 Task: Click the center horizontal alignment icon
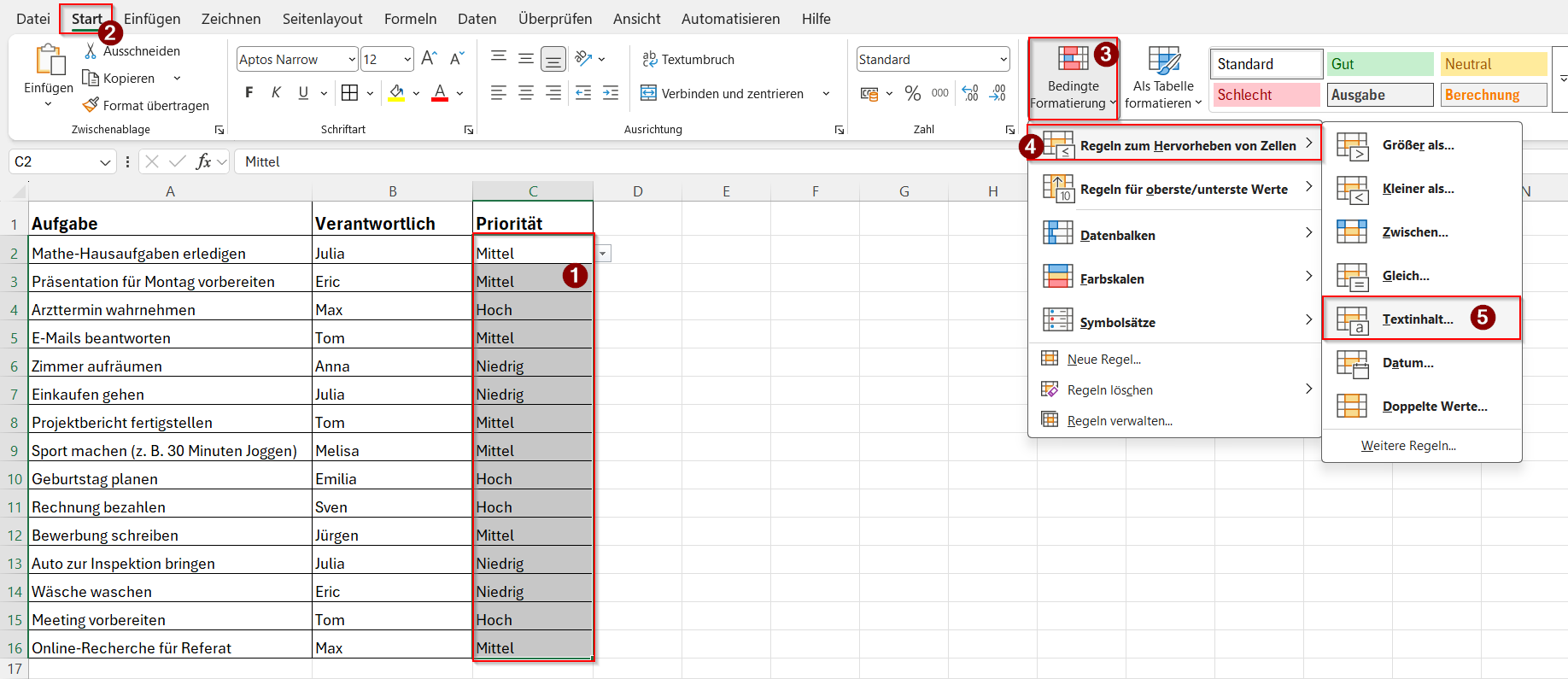coord(526,93)
